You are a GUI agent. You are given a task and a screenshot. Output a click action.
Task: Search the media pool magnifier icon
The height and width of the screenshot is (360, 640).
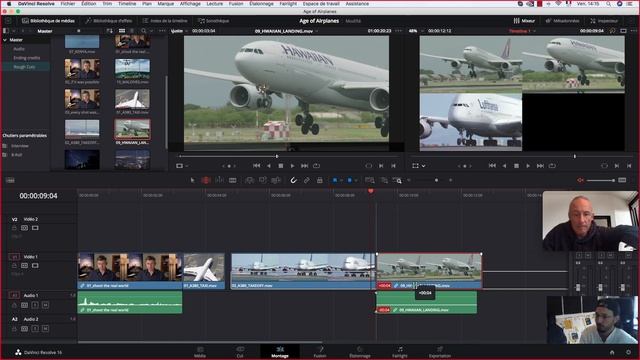(143, 31)
